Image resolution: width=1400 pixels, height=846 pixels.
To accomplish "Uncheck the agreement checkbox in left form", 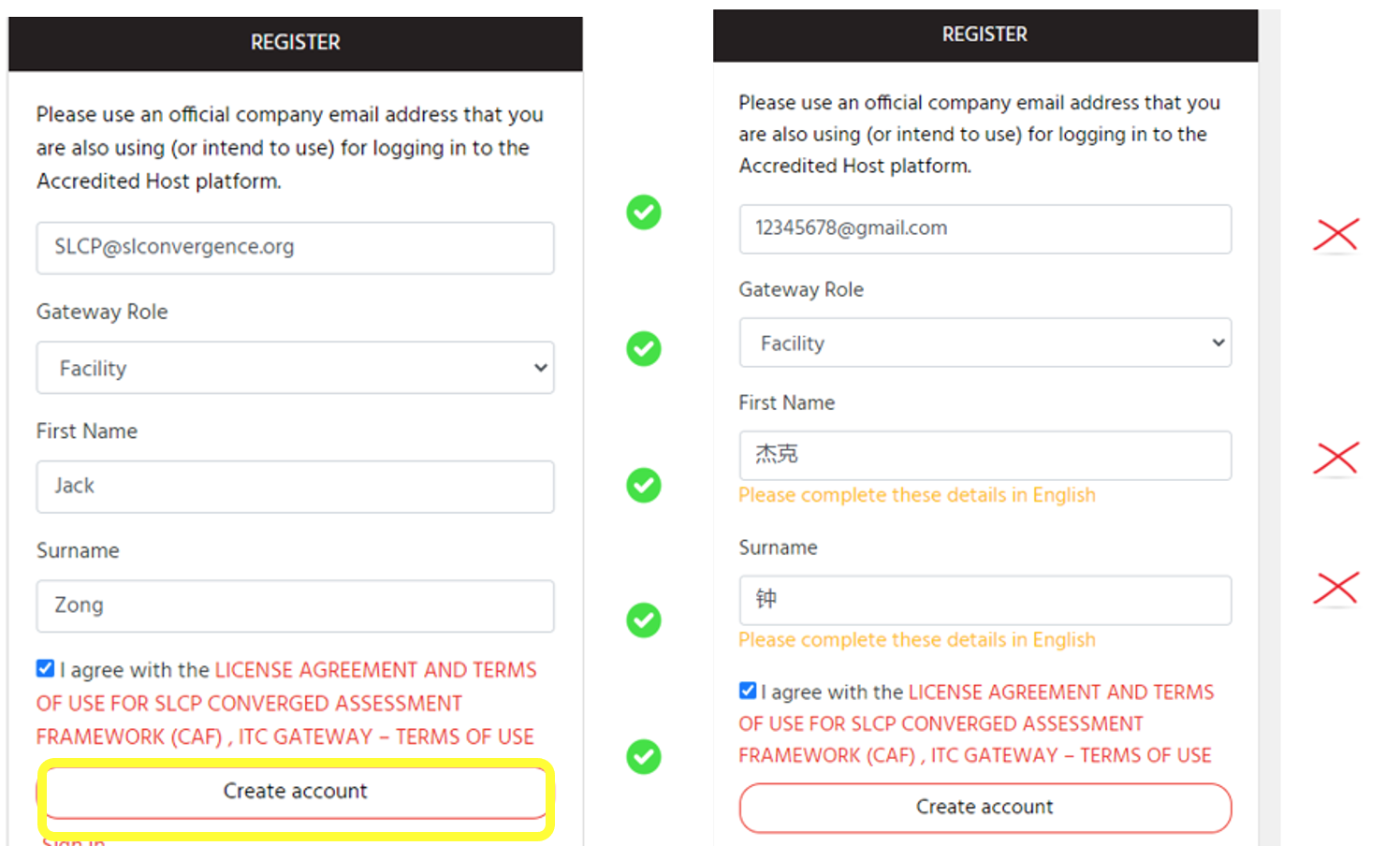I will coord(45,668).
